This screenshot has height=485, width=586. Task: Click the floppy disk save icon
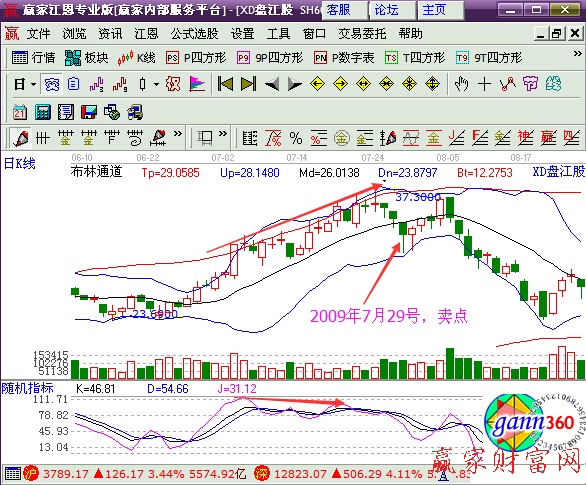(89, 112)
